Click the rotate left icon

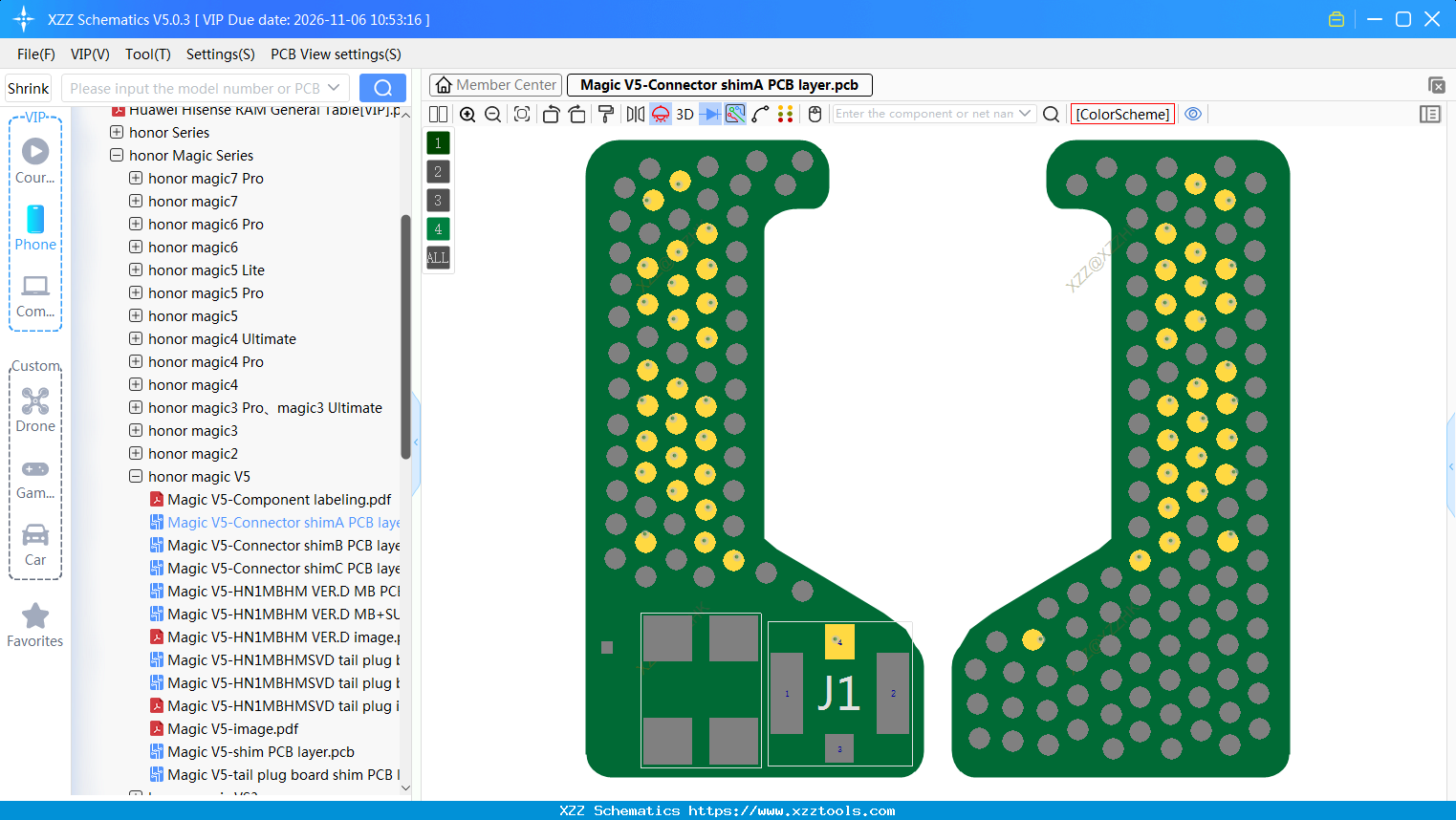click(551, 114)
